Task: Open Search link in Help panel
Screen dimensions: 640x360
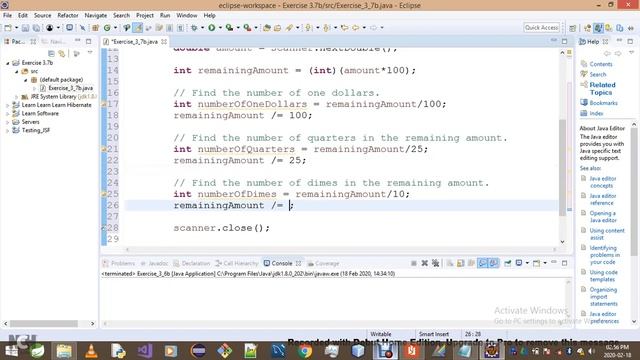Action: coord(598,74)
